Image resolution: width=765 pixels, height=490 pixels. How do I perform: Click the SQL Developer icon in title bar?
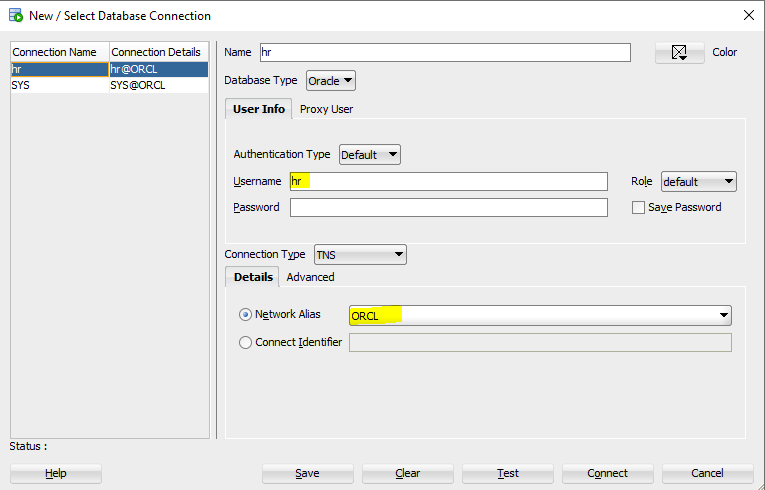tap(15, 15)
